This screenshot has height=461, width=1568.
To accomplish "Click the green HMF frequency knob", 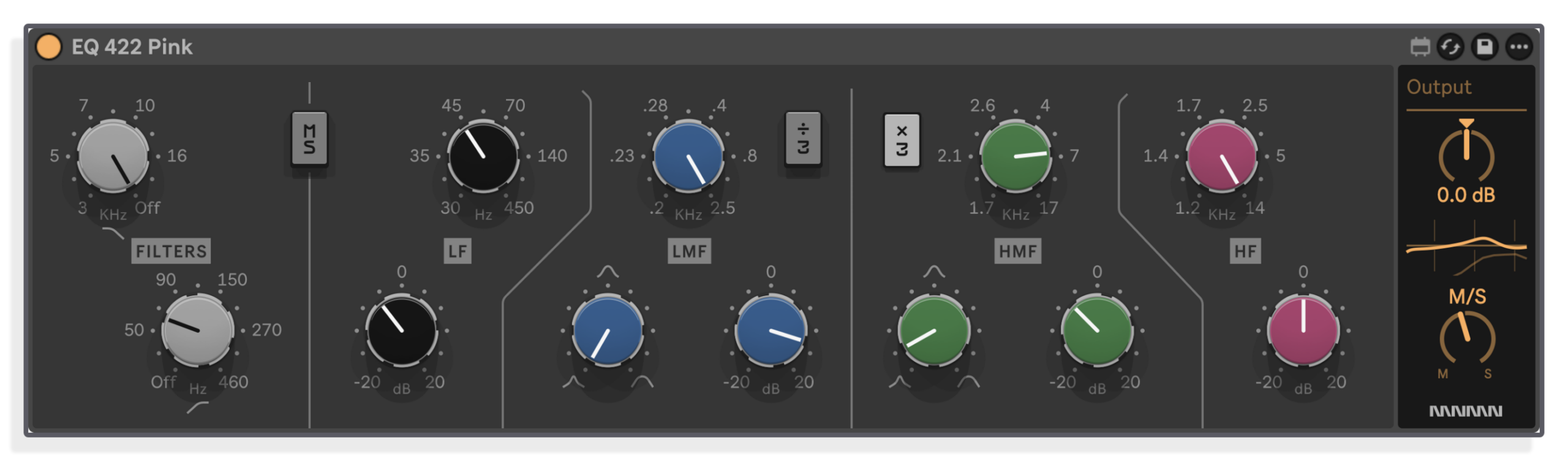I will point(1016,156).
